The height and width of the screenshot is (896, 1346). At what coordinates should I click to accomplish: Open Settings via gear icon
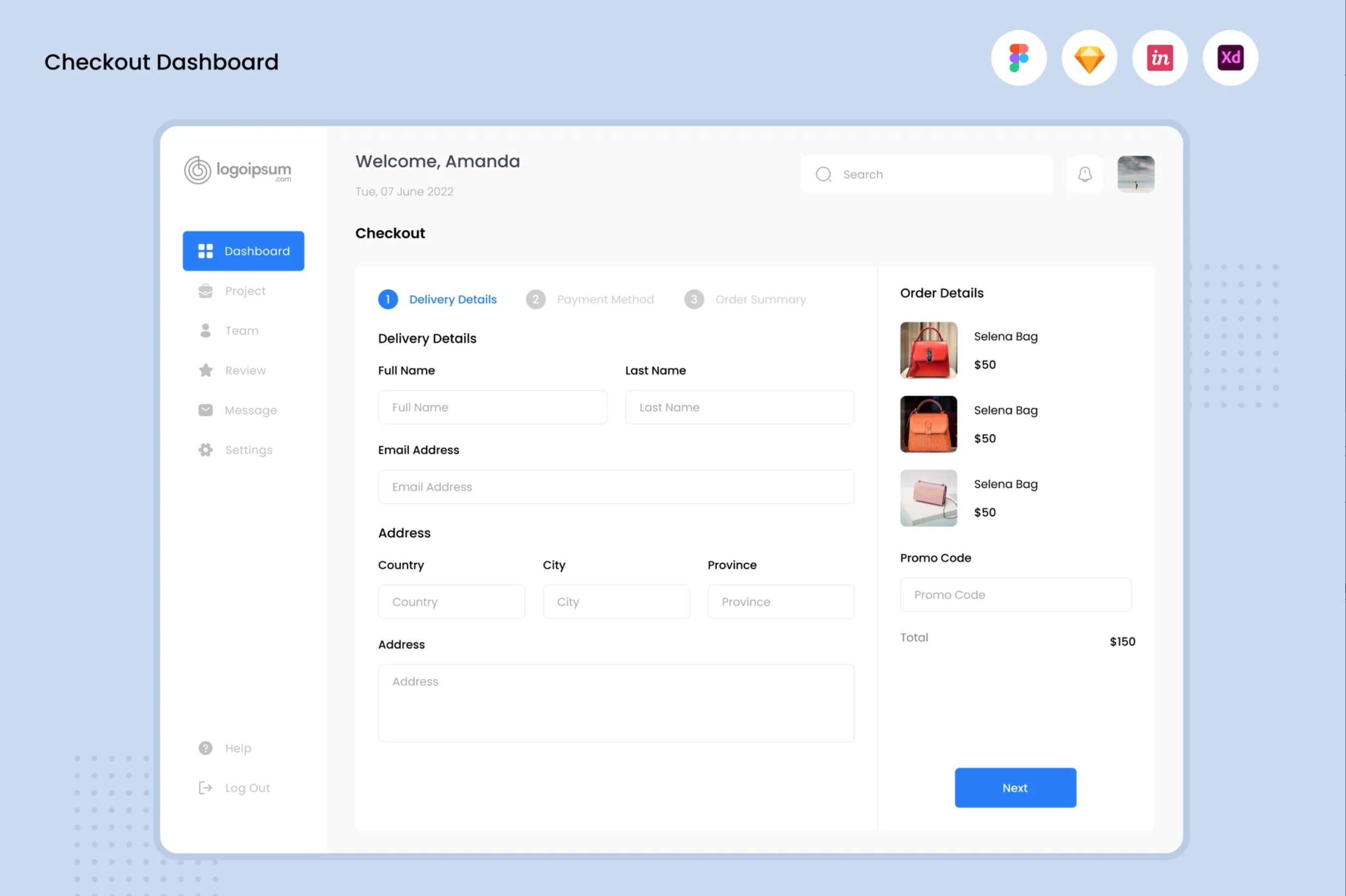click(x=205, y=450)
